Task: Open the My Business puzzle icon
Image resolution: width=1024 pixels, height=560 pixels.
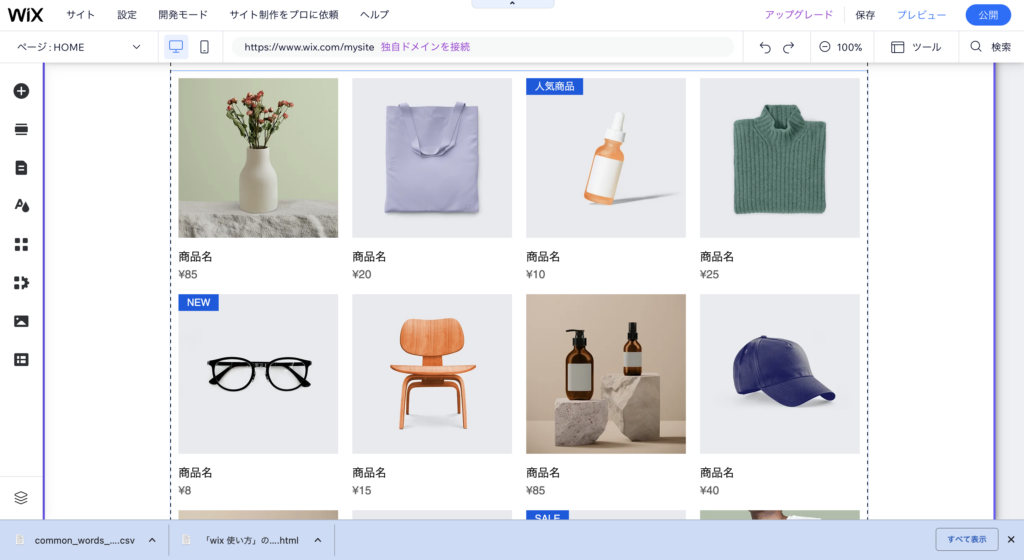Action: click(22, 283)
